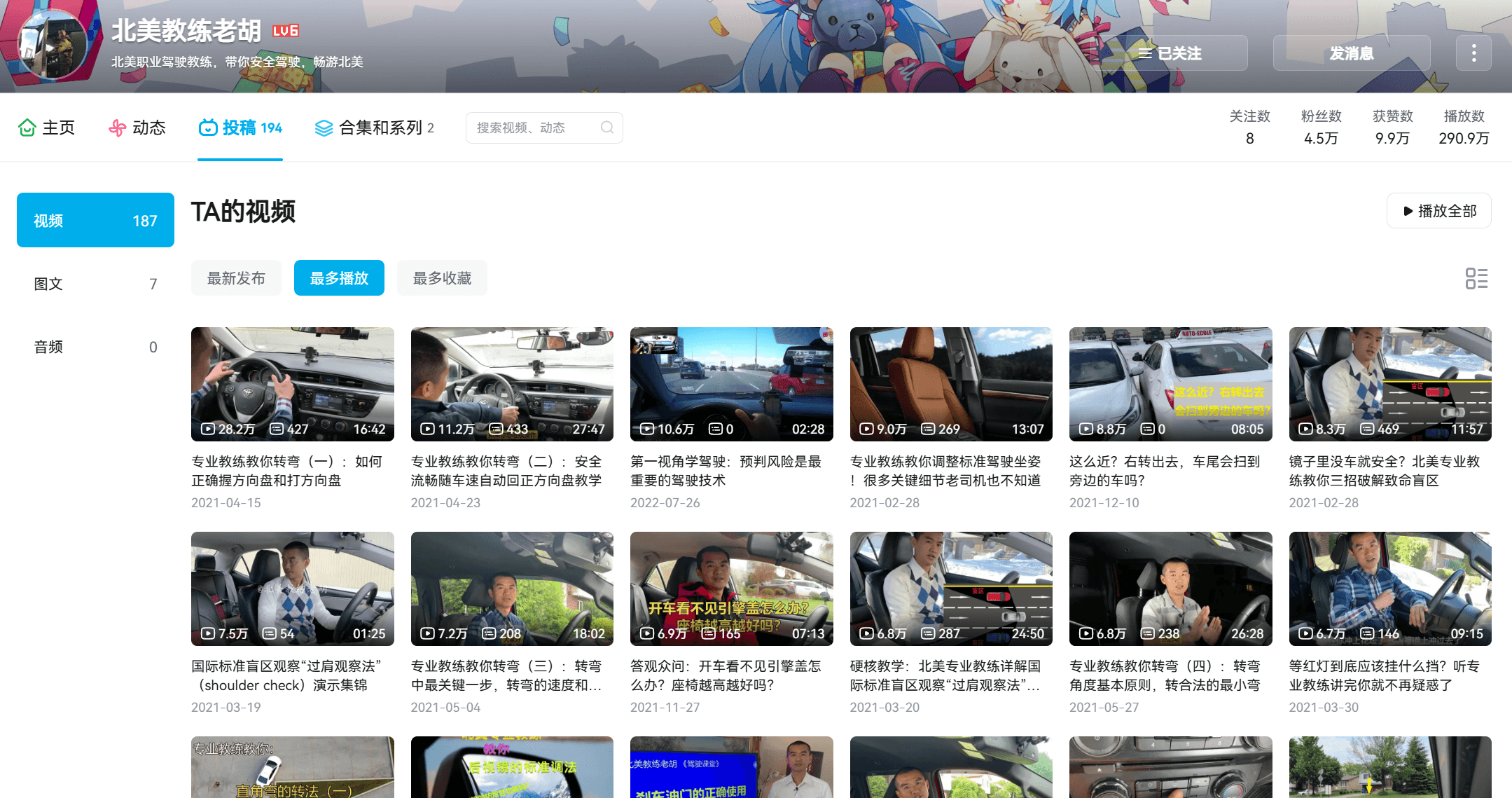Screen dimensions: 1512x798
Task: Click the 获赞数 likes stat
Action: click(x=1393, y=127)
